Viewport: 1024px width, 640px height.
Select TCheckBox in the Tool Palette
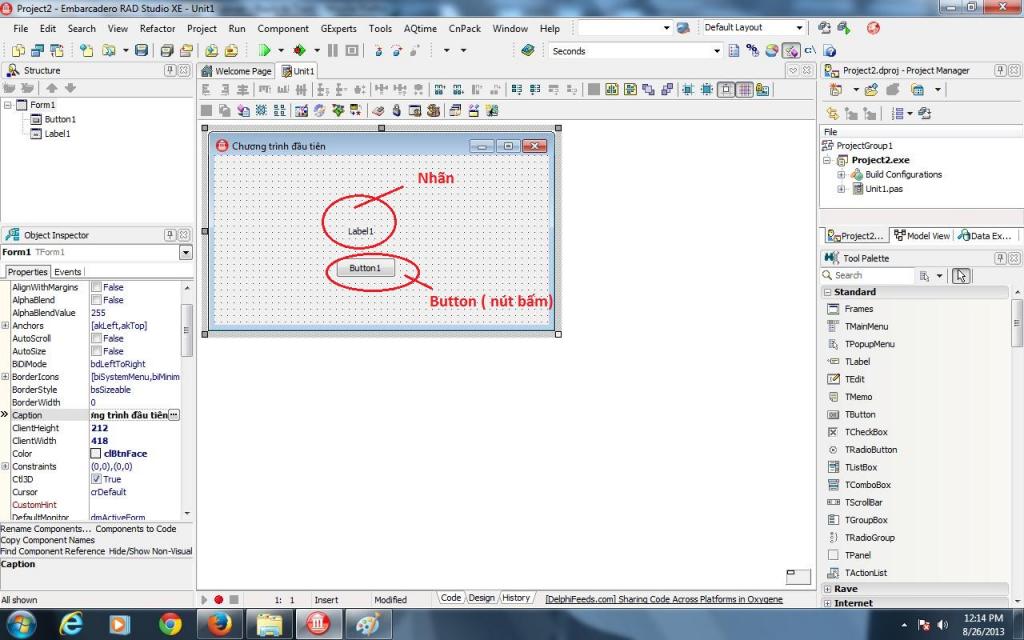(866, 432)
